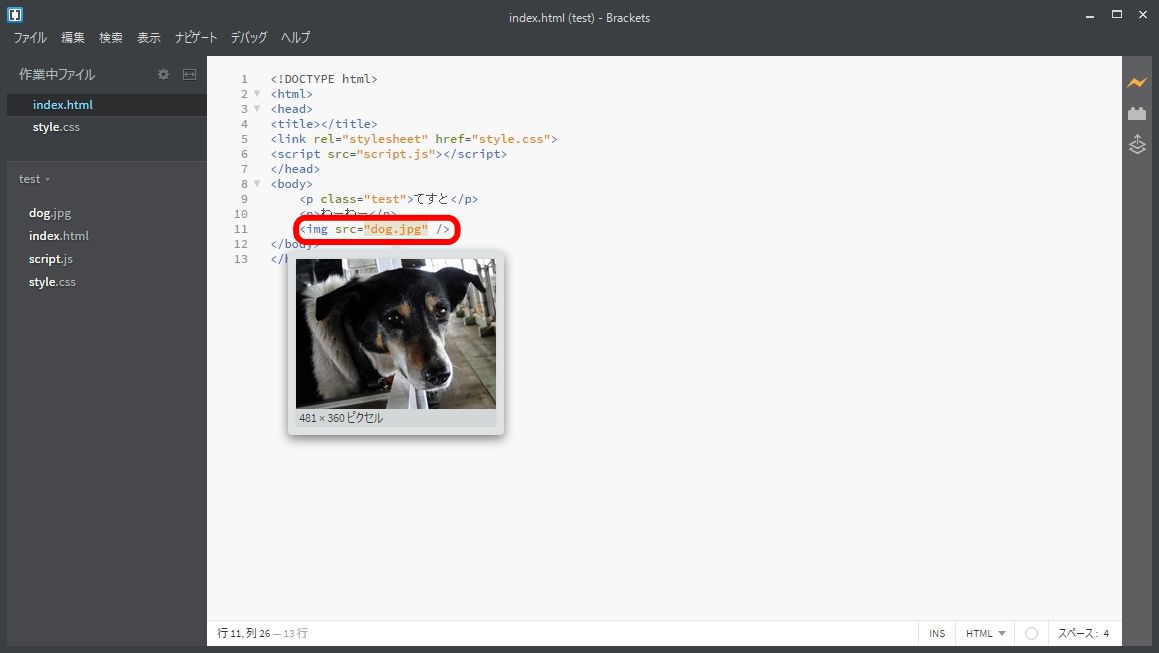The height and width of the screenshot is (653, 1159).
Task: Open the ファイル menu
Action: coord(30,38)
